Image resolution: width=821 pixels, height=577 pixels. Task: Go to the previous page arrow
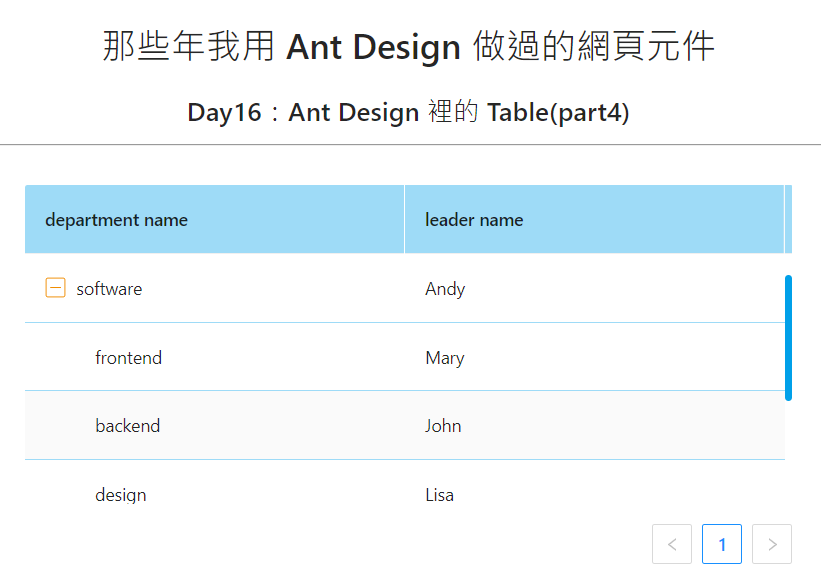click(672, 544)
